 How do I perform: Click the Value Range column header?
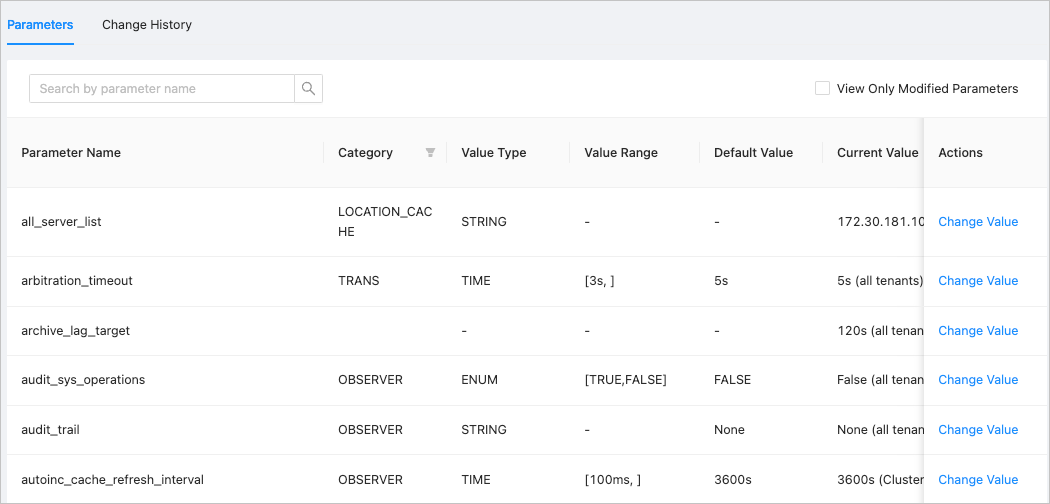pyautogui.click(x=621, y=153)
